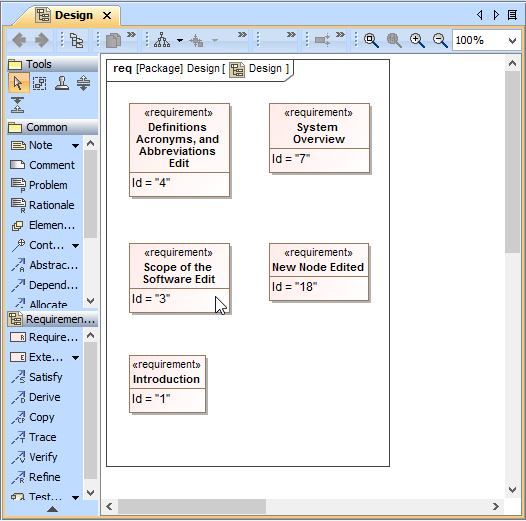The width and height of the screenshot is (526, 521).
Task: Select the Requirement element tool
Action: [x=44, y=337]
